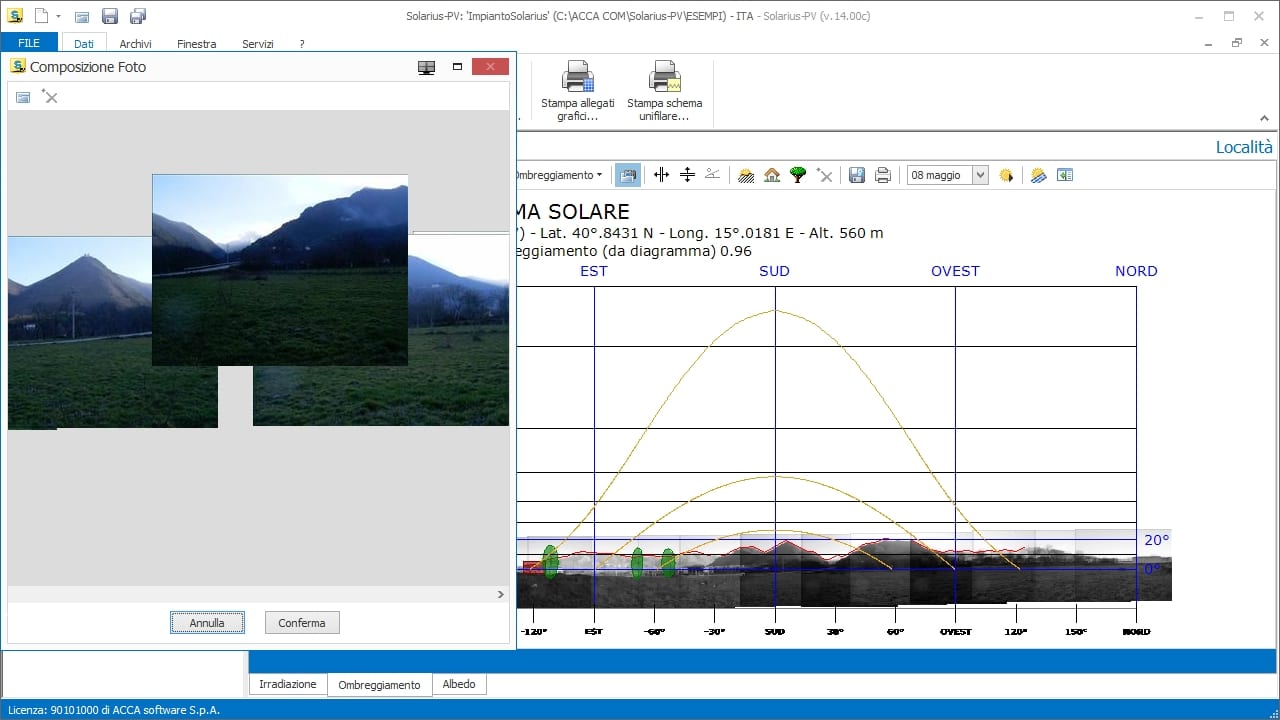Switch to the Albedo tab
The image size is (1280, 720).
[459, 684]
